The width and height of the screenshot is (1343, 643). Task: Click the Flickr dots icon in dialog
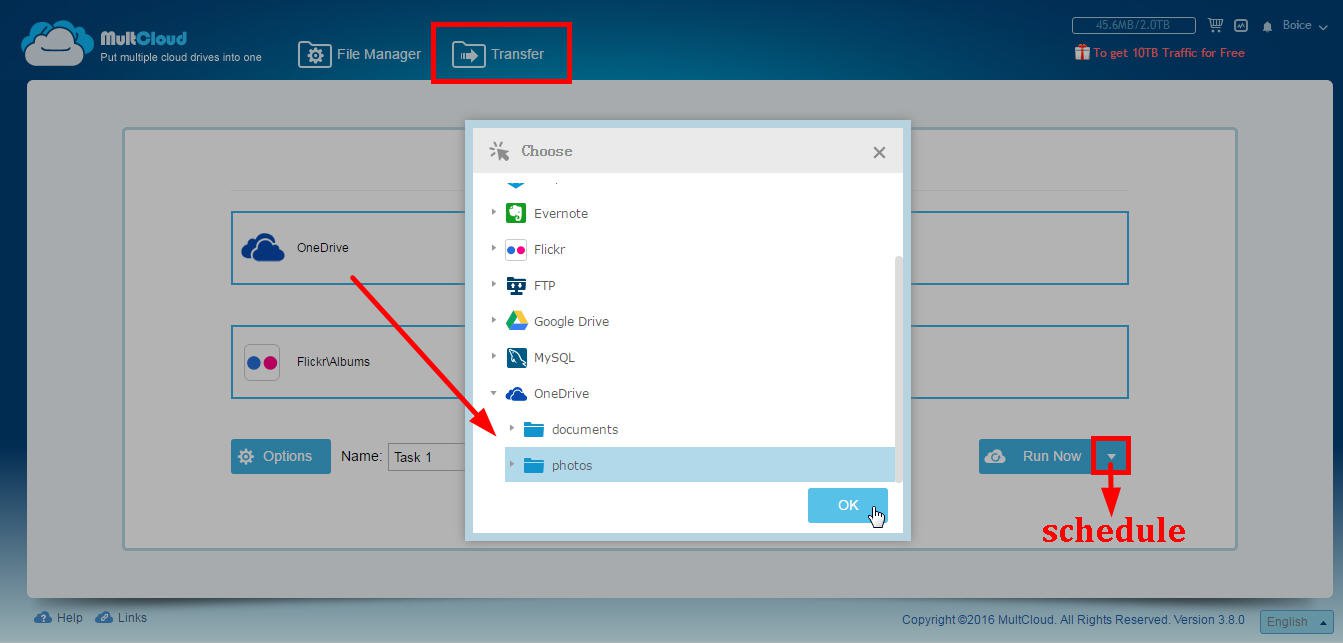(x=516, y=249)
